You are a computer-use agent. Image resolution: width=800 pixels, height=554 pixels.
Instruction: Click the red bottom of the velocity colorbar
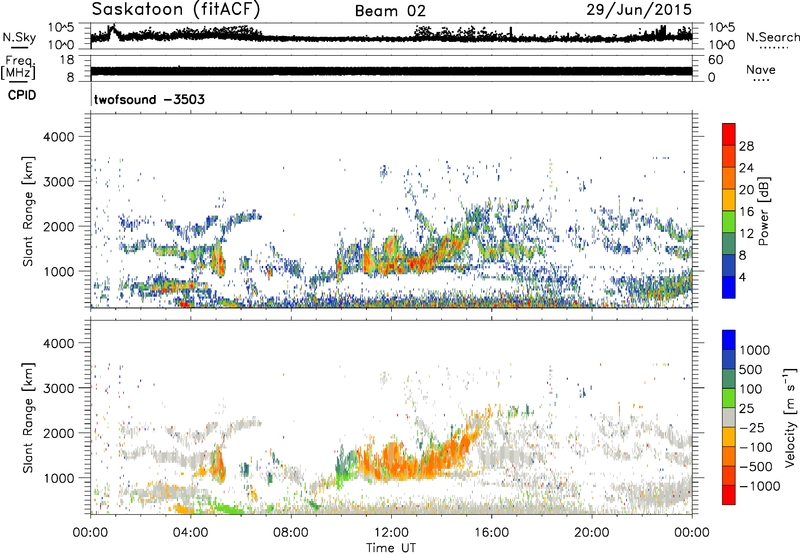point(729,495)
